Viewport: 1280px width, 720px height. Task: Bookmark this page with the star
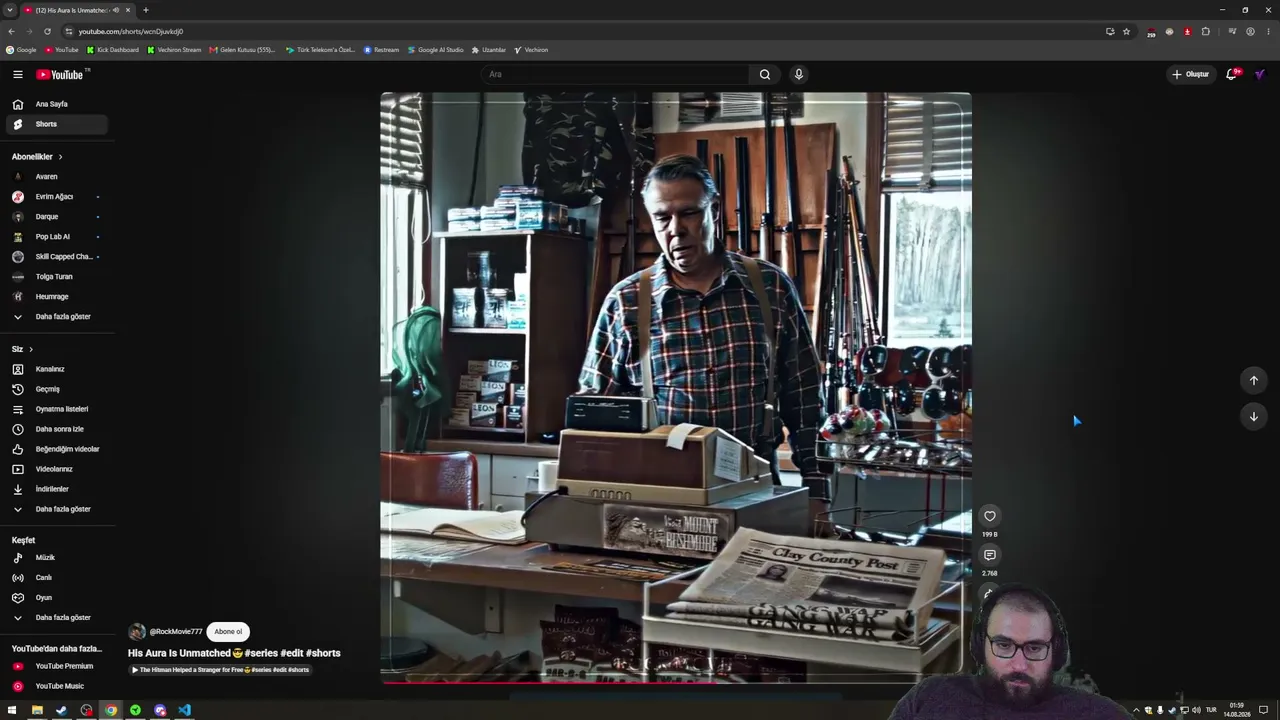point(1126,31)
